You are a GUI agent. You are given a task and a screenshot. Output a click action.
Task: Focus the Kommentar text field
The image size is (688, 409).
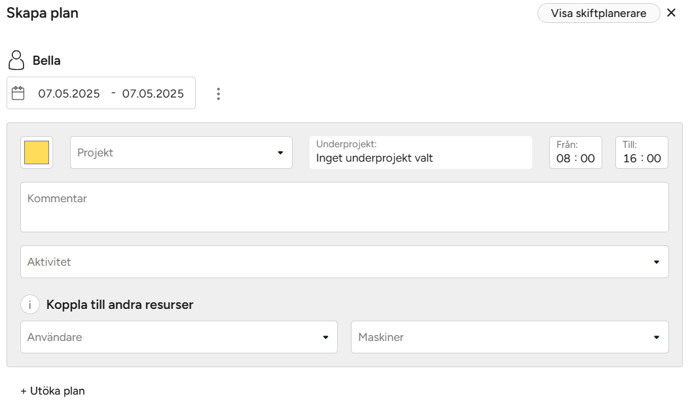344,207
